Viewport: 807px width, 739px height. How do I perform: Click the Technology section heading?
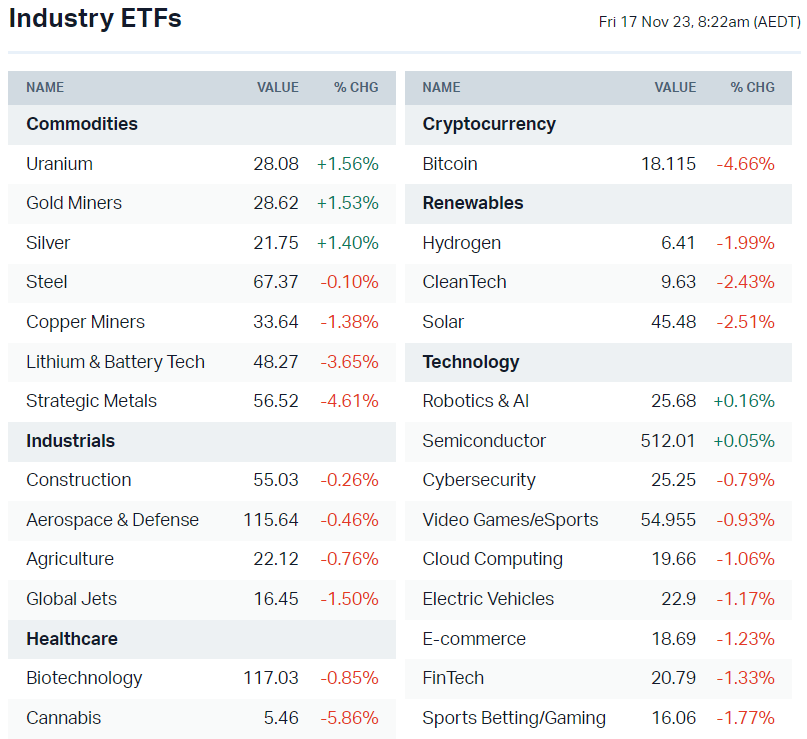click(x=471, y=362)
